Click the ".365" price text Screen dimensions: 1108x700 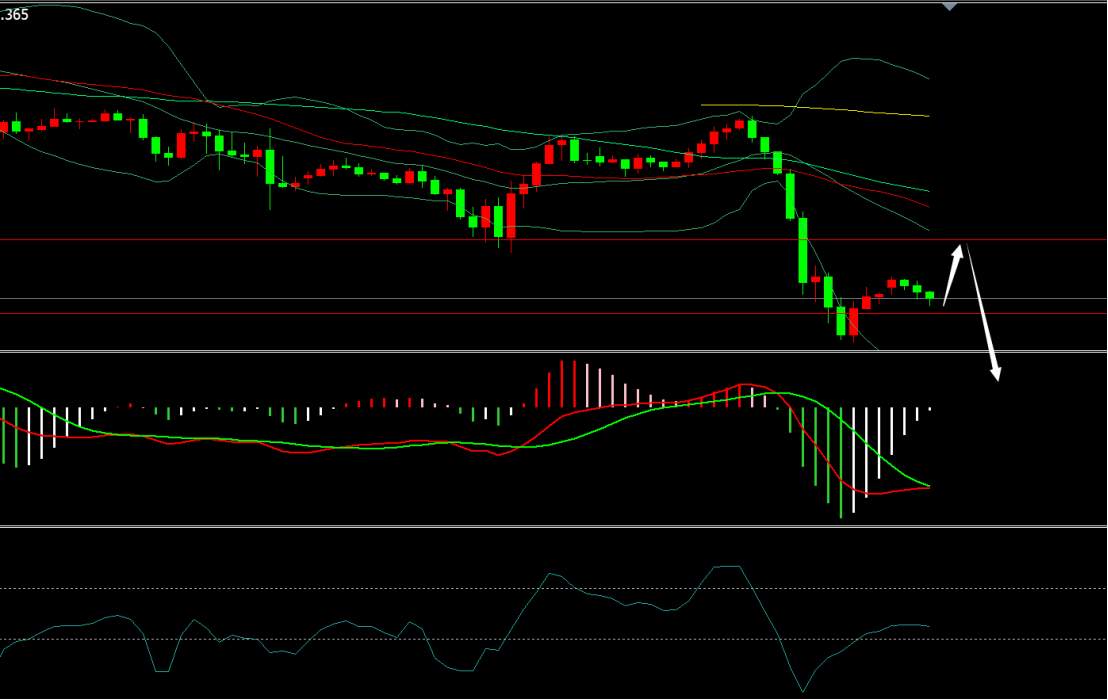(x=14, y=15)
